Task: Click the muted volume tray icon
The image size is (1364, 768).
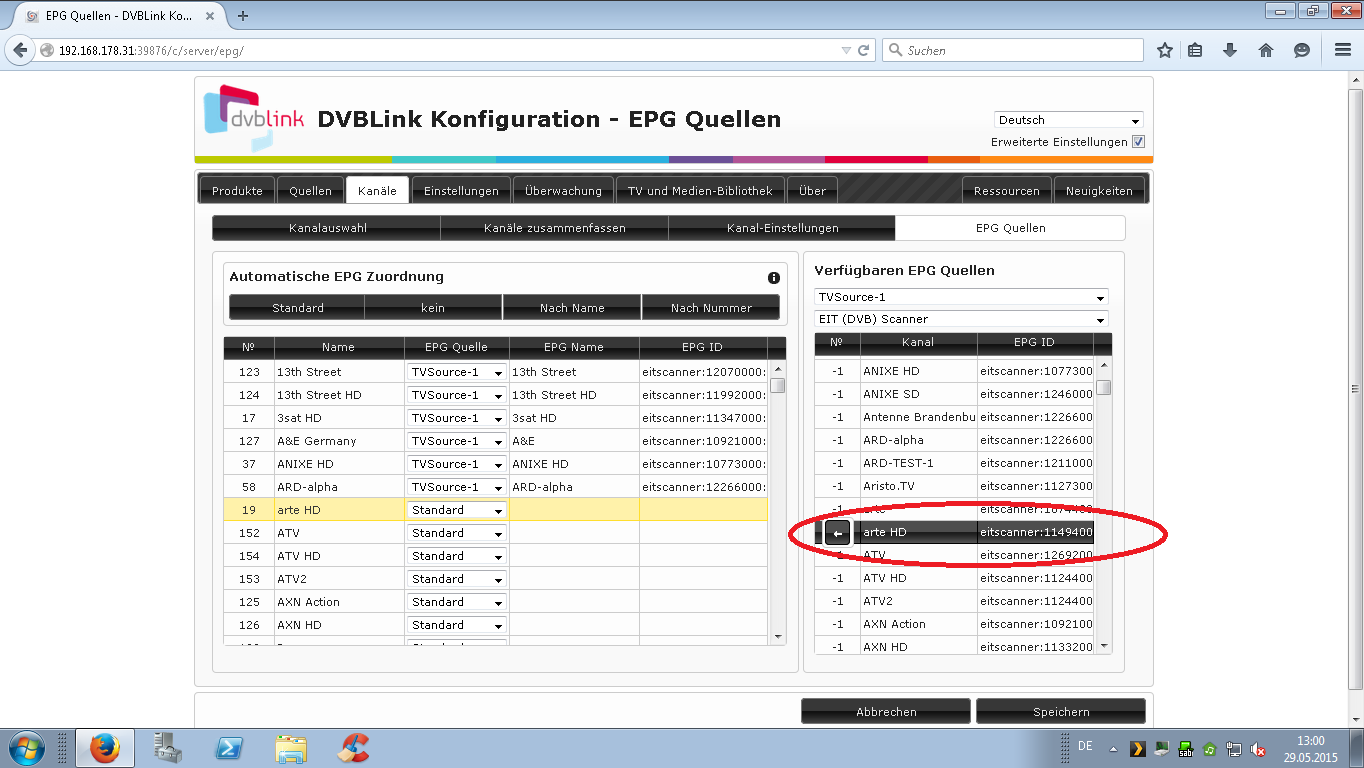Action: (1259, 749)
